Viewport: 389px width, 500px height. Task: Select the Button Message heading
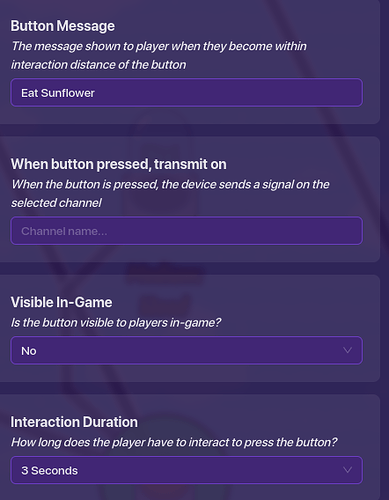pyautogui.click(x=63, y=26)
